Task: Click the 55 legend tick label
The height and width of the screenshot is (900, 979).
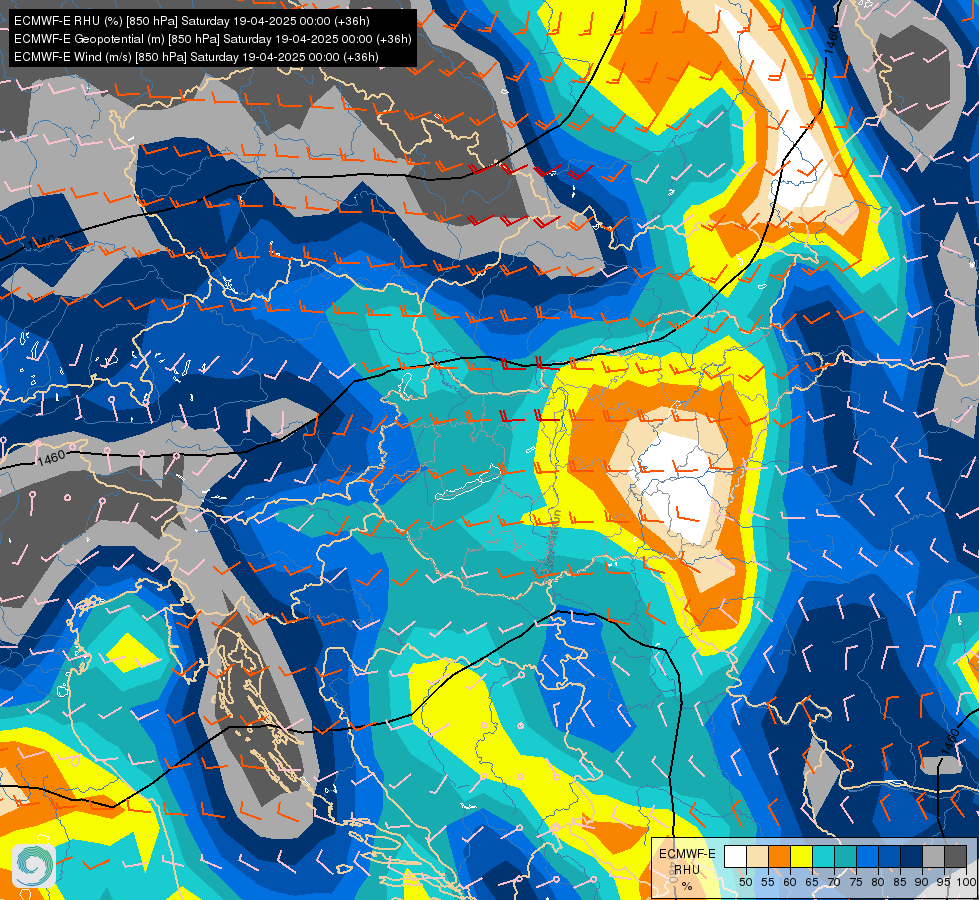Action: coord(767,883)
